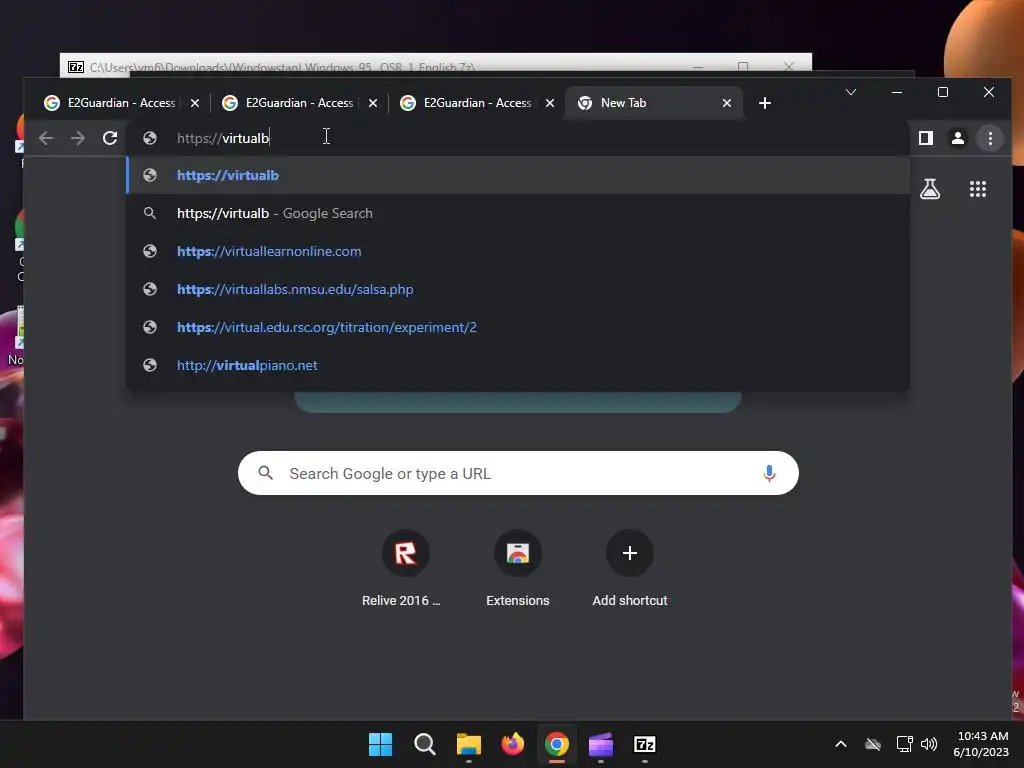
Task: Minimize the Chrome window
Action: click(897, 92)
